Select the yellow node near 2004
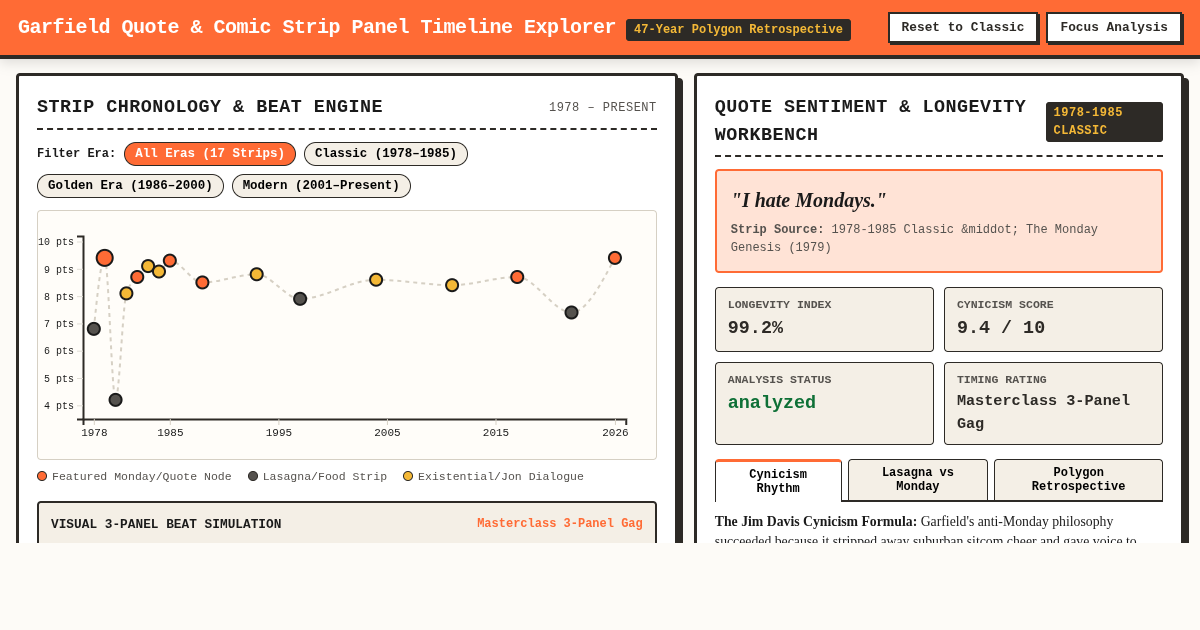The height and width of the screenshot is (630, 1200). (x=376, y=280)
